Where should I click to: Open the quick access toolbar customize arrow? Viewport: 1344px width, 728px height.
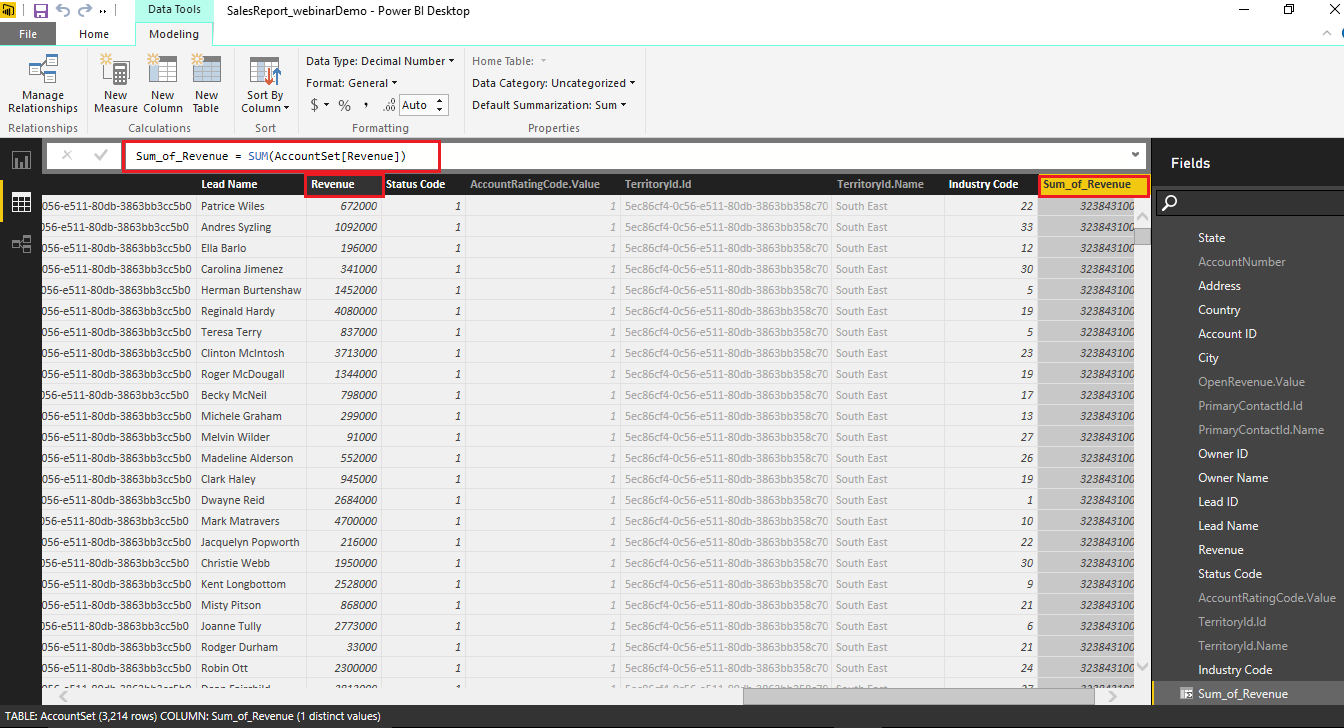[103, 11]
